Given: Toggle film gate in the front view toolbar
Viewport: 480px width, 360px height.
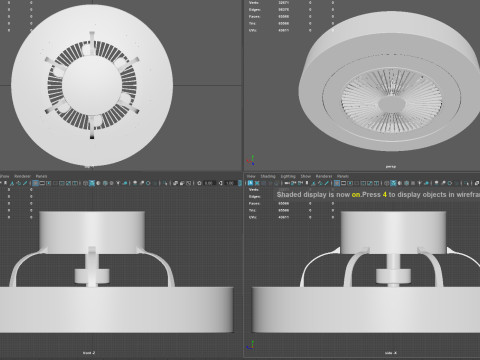Looking at the screenshot, I should click(x=42, y=183).
